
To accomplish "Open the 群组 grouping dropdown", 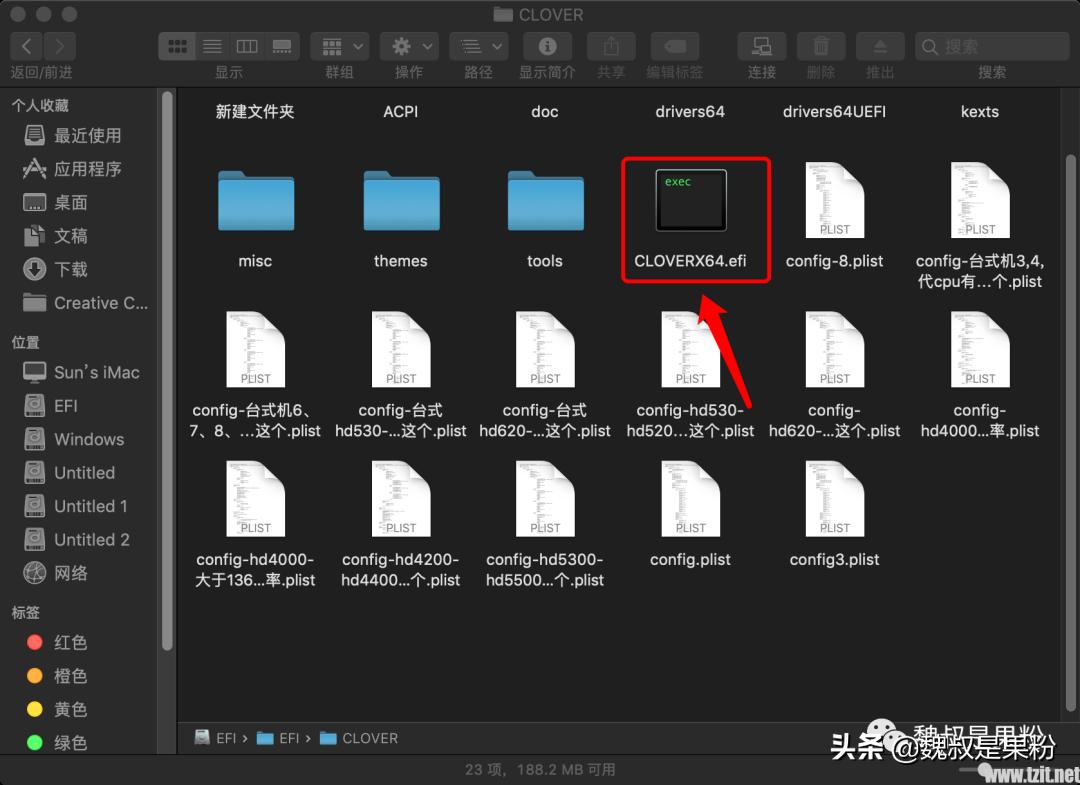I will [x=340, y=46].
